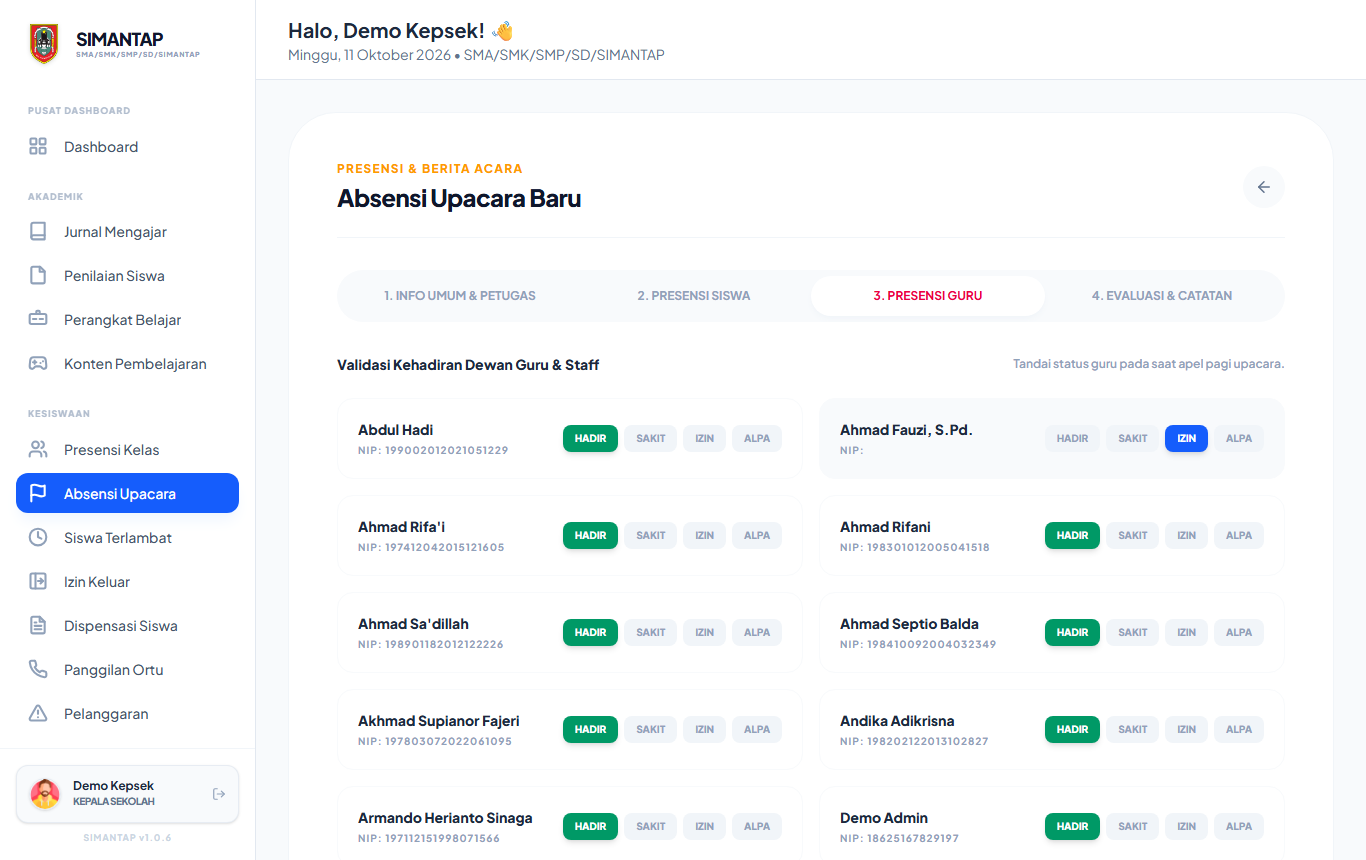Click the Pelanggaran warning triangle icon
The image size is (1366, 860).
pyautogui.click(x=38, y=714)
